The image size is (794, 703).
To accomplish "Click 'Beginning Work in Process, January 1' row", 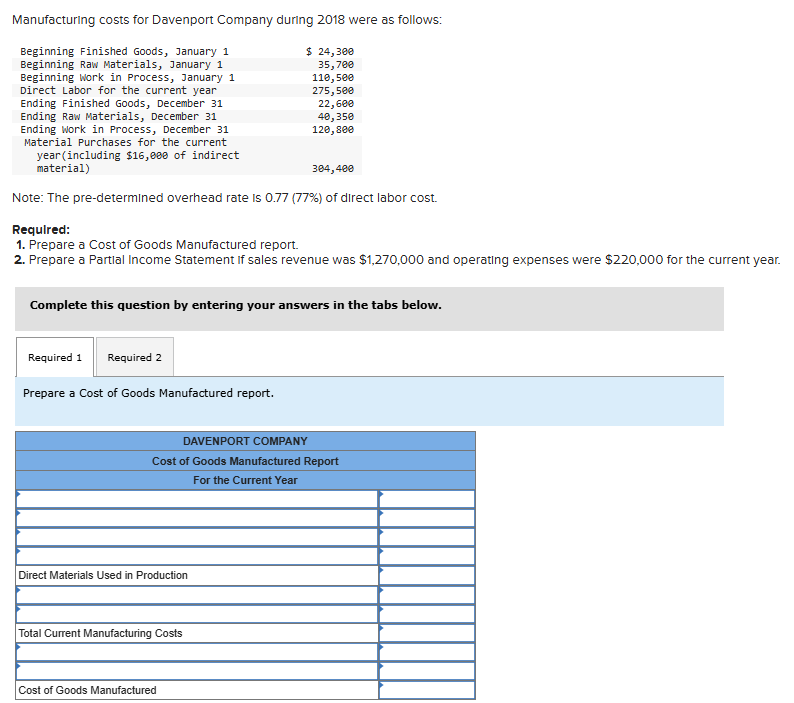I will (x=128, y=77).
